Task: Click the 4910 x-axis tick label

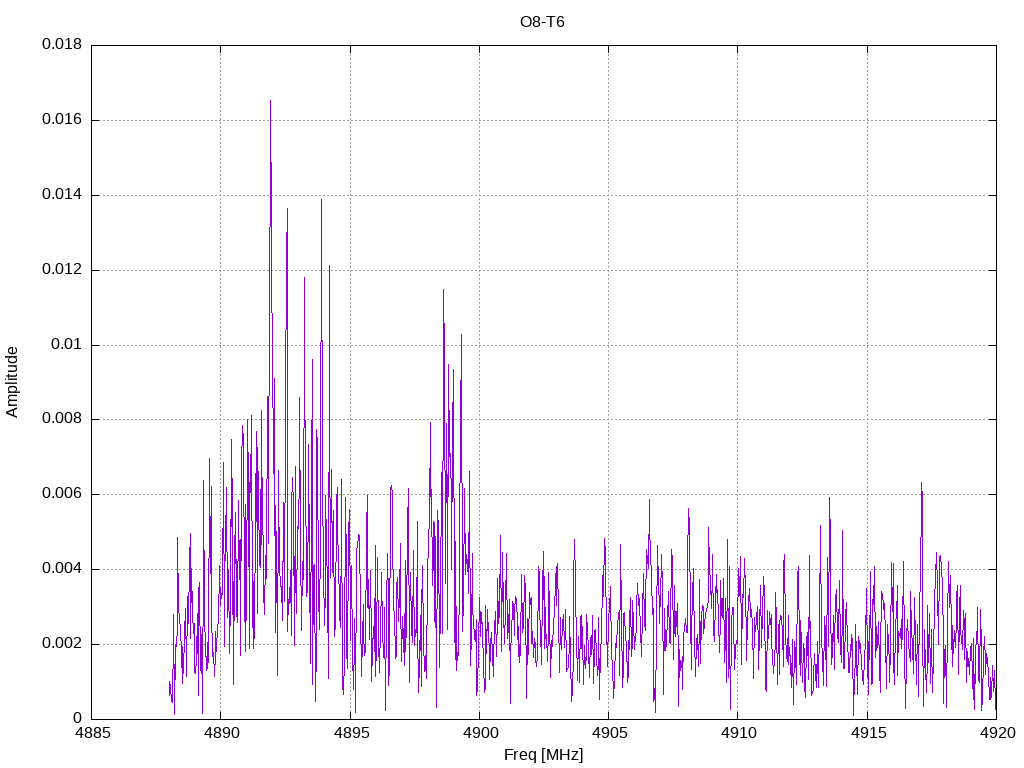Action: (x=738, y=733)
